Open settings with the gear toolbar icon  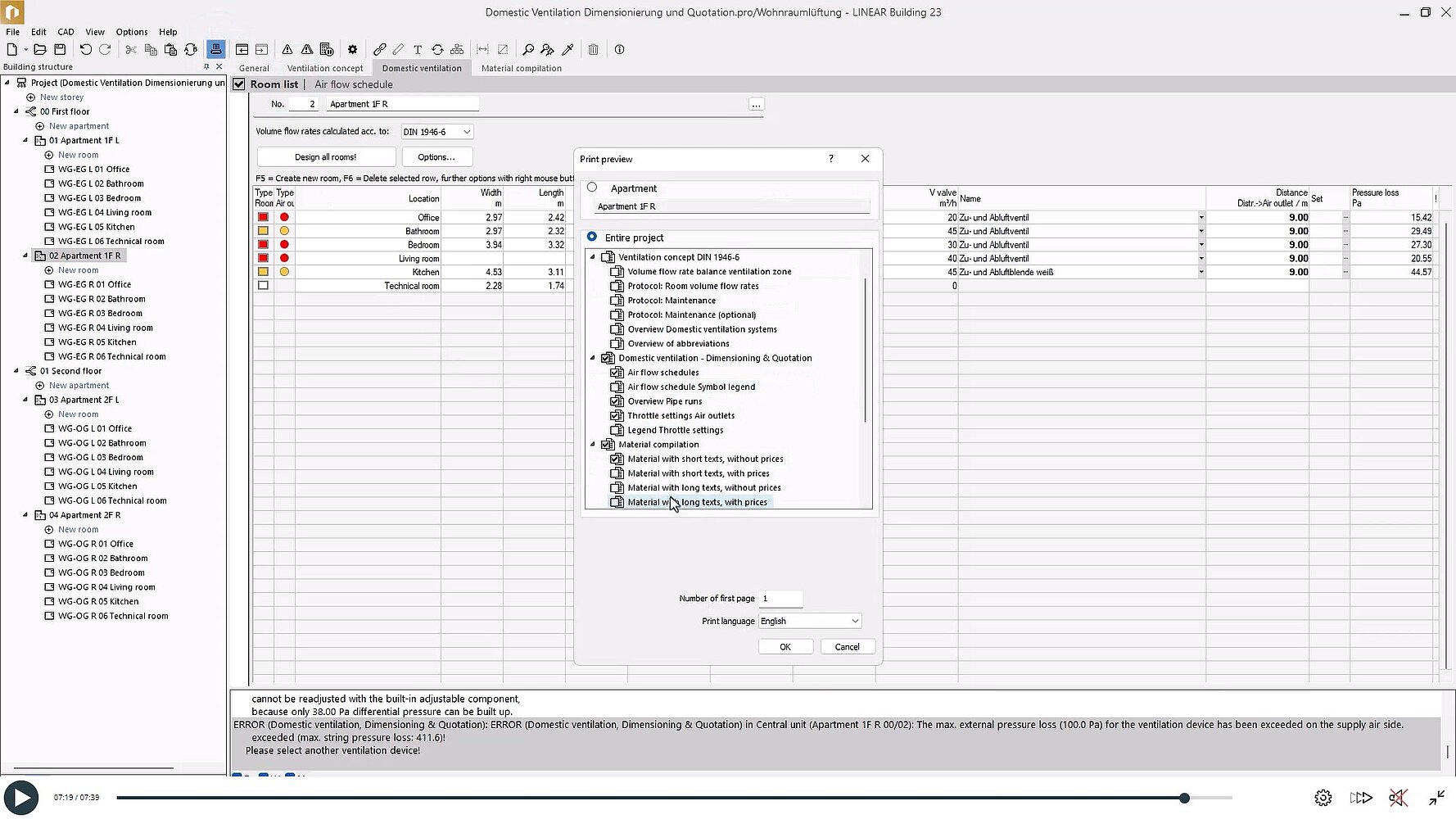(352, 50)
